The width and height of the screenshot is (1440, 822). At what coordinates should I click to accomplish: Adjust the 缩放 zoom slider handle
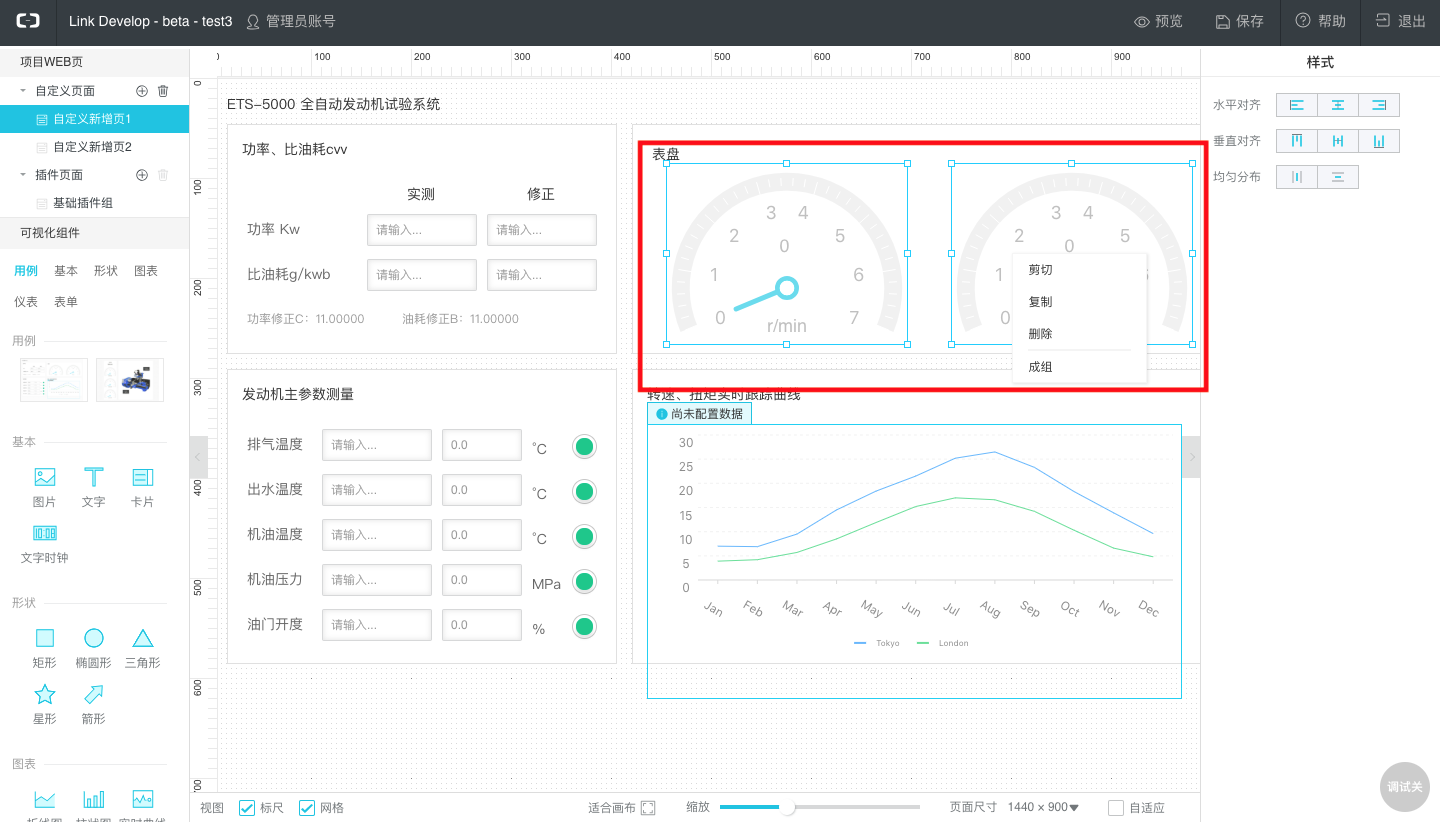(787, 807)
